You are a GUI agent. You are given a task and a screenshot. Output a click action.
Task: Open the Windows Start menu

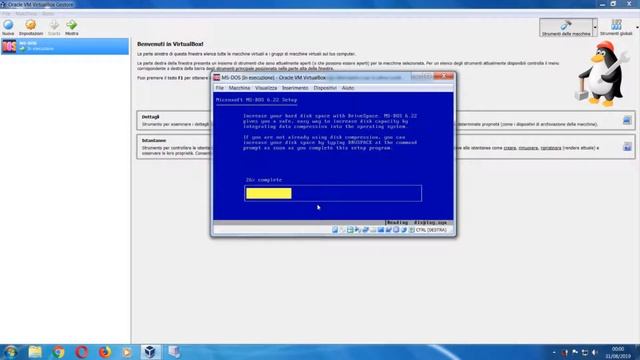11,352
